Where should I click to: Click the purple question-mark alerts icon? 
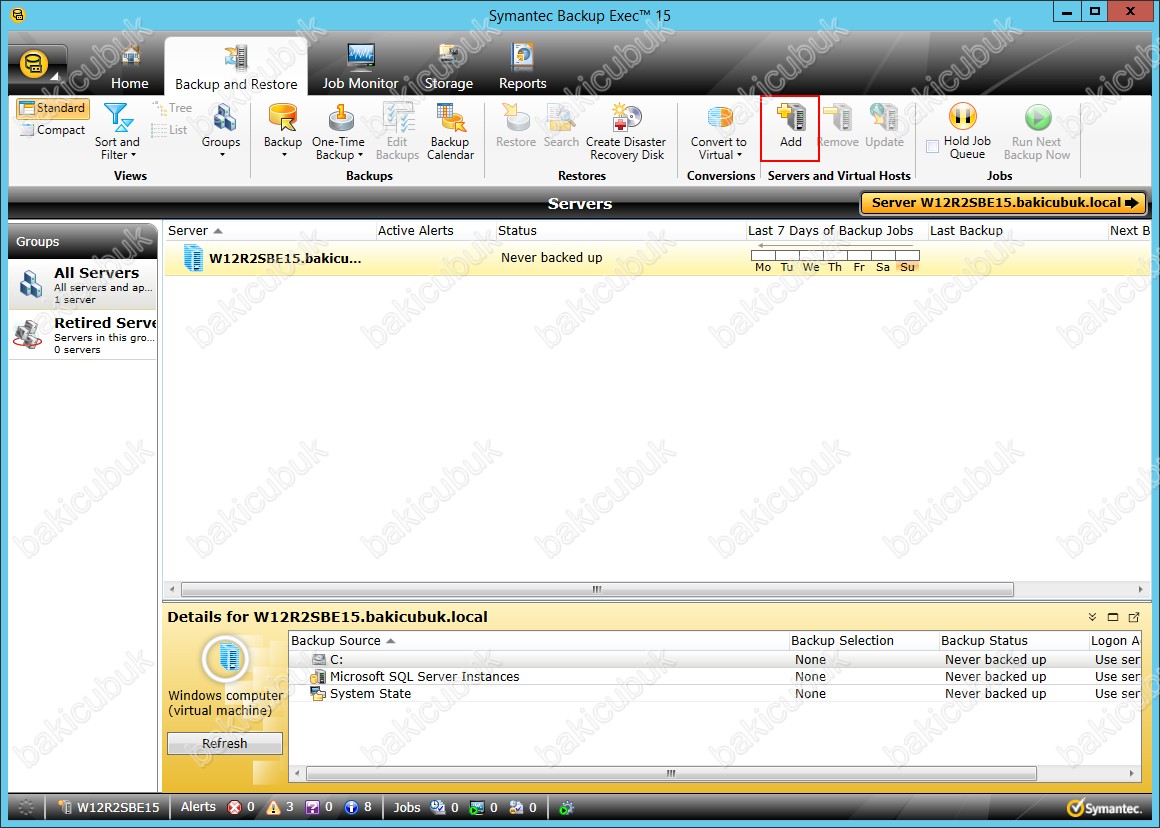(x=313, y=807)
